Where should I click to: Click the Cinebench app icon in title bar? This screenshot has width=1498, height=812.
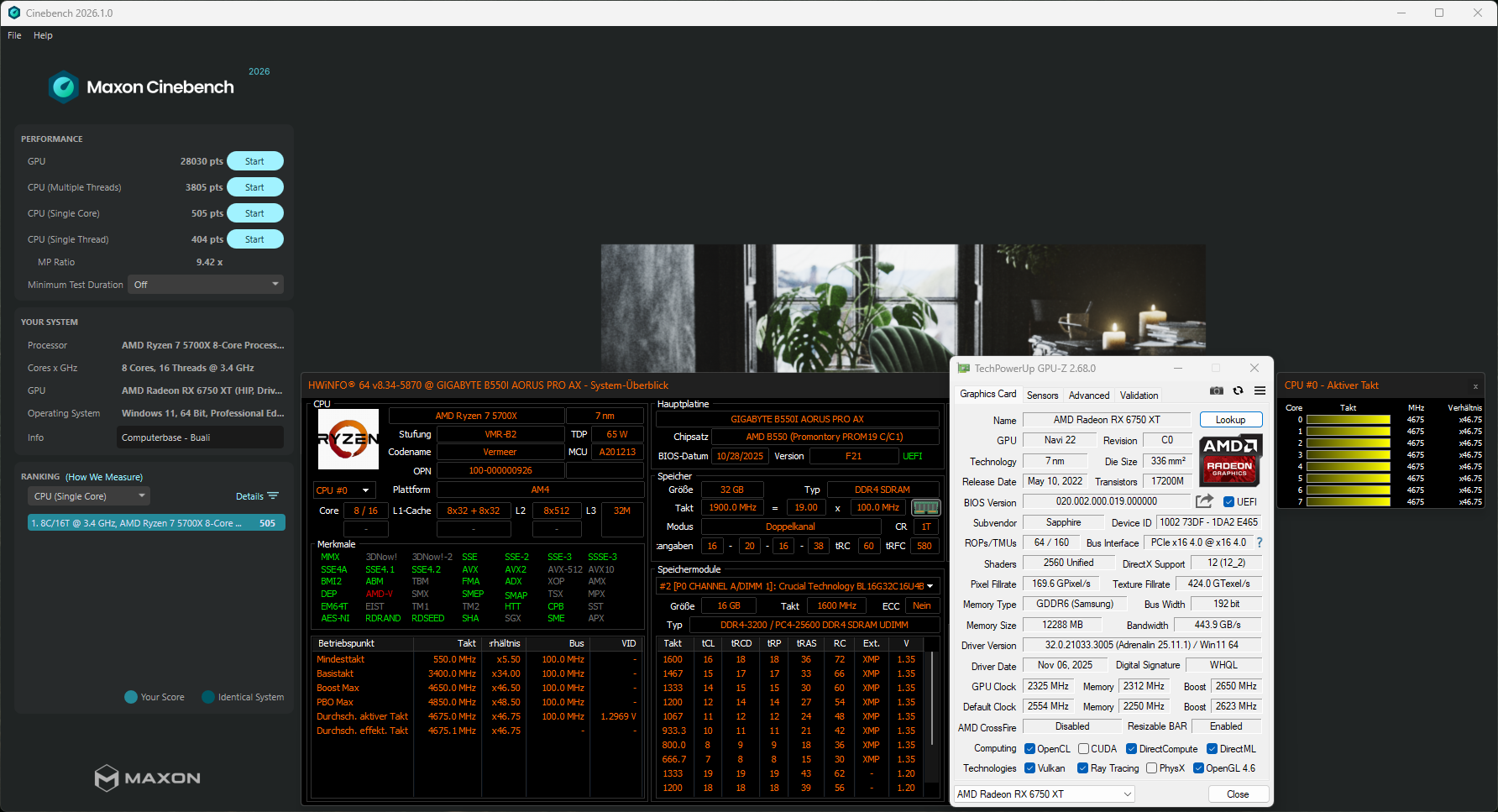(13, 13)
